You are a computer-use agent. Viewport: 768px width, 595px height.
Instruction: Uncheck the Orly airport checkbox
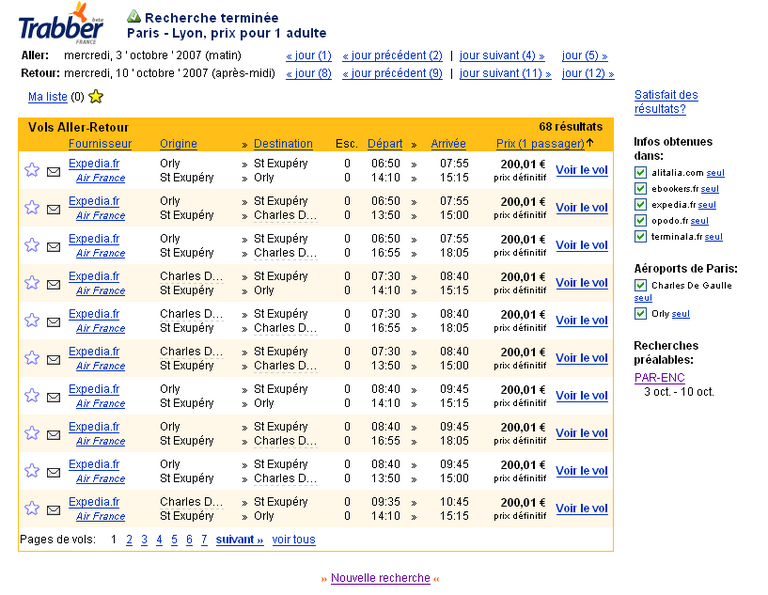tap(640, 313)
